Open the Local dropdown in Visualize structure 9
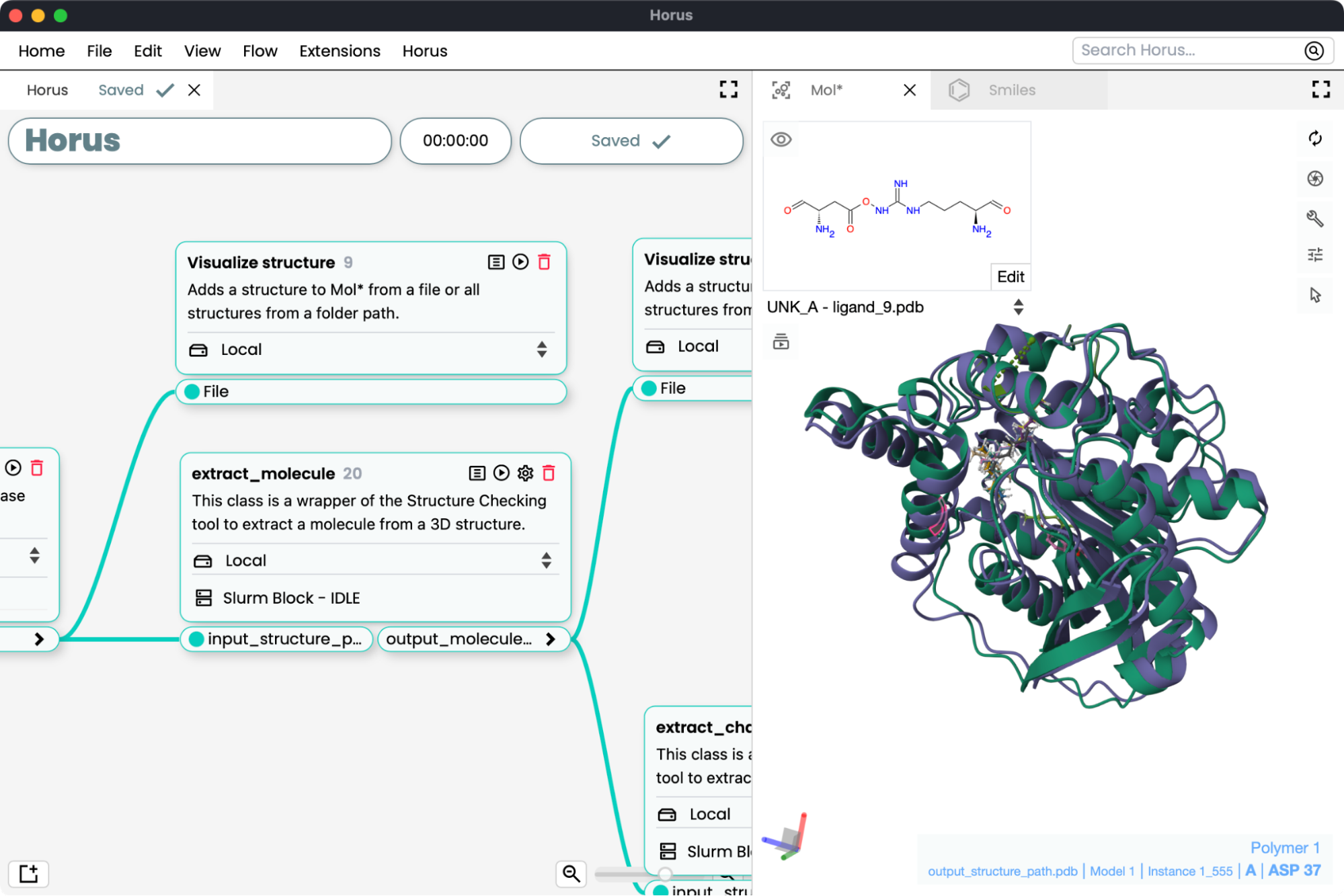Image resolution: width=1344 pixels, height=896 pixels. [370, 350]
